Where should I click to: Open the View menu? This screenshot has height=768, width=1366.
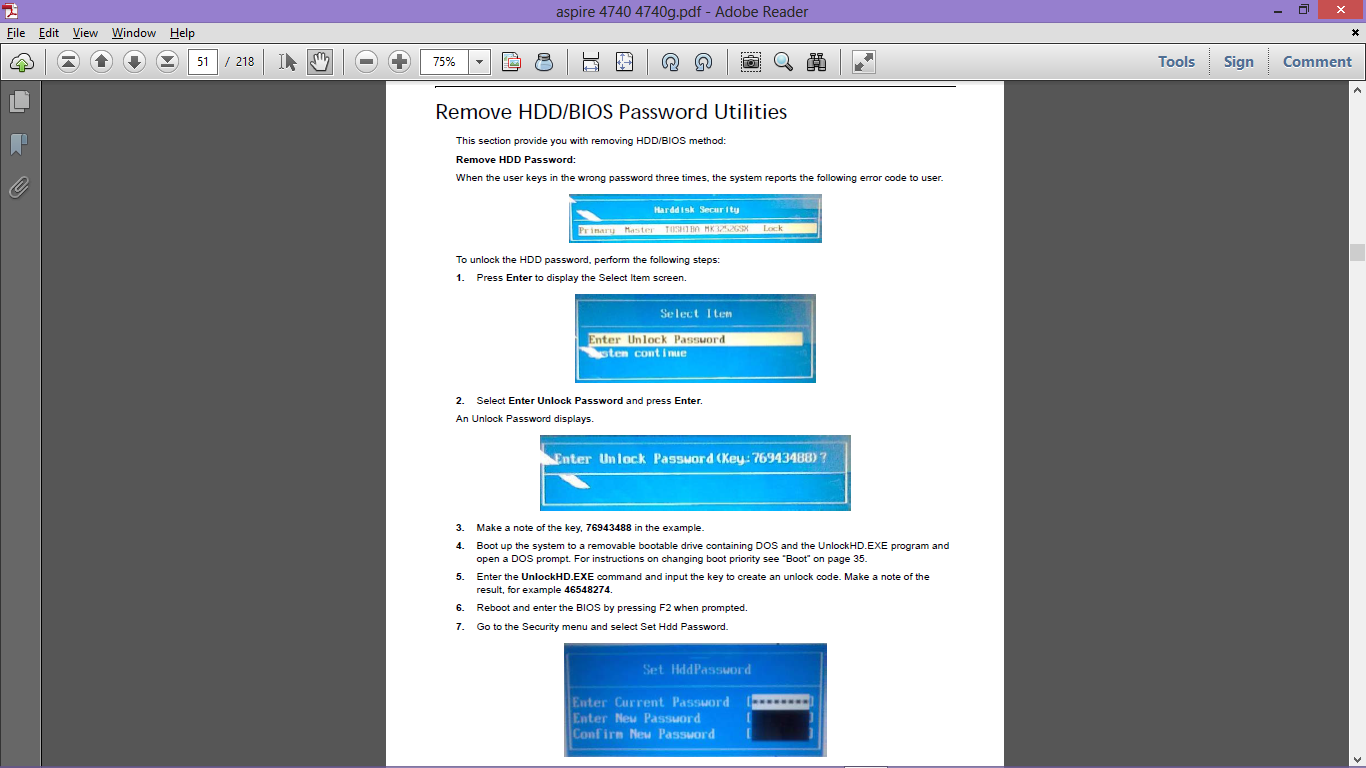click(85, 33)
